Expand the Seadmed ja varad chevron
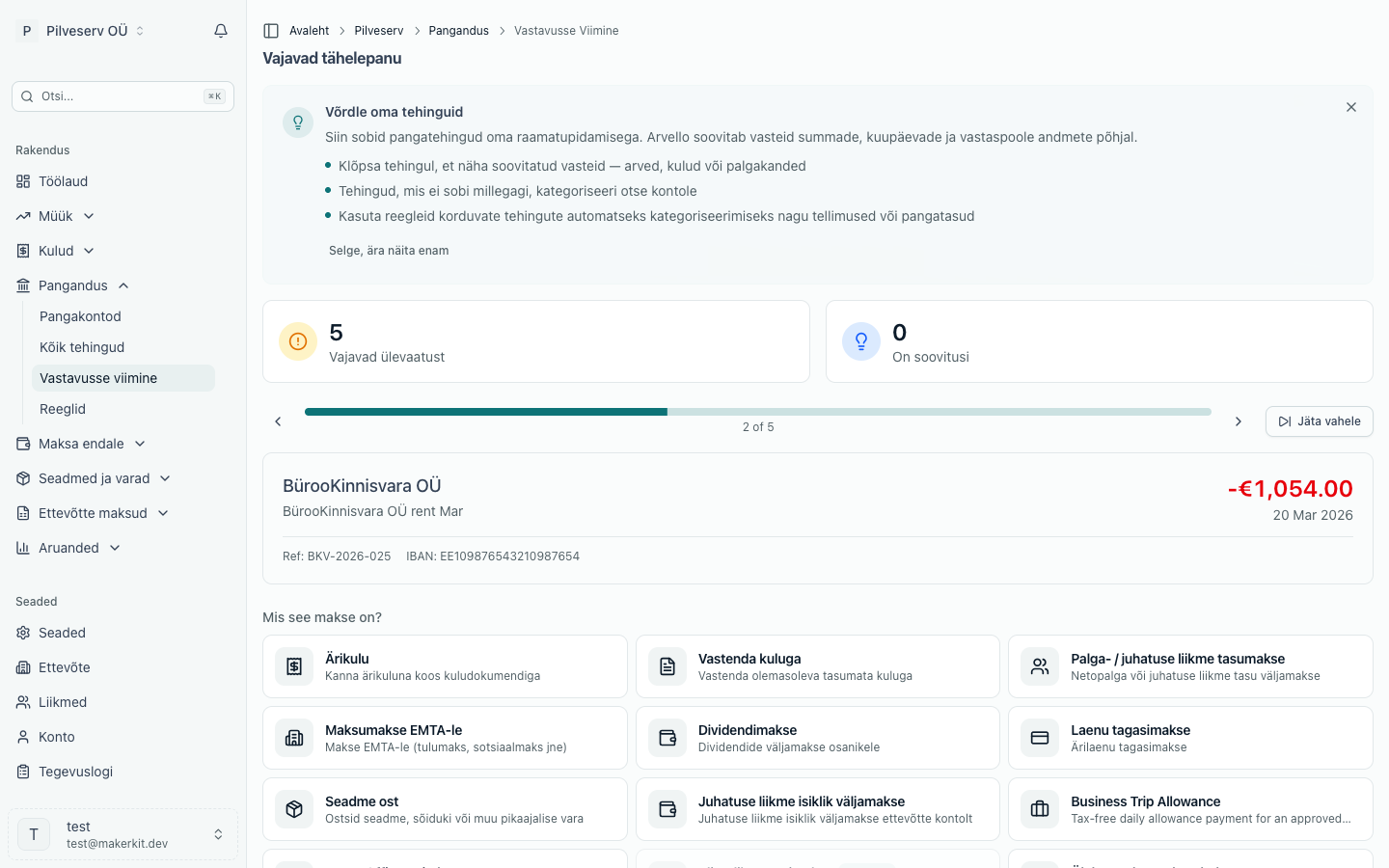 (x=165, y=478)
